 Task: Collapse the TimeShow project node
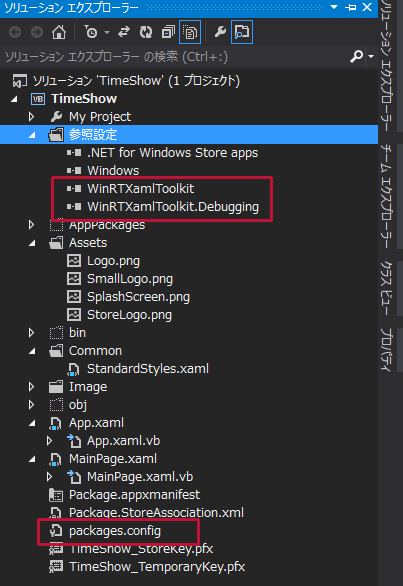[14, 99]
